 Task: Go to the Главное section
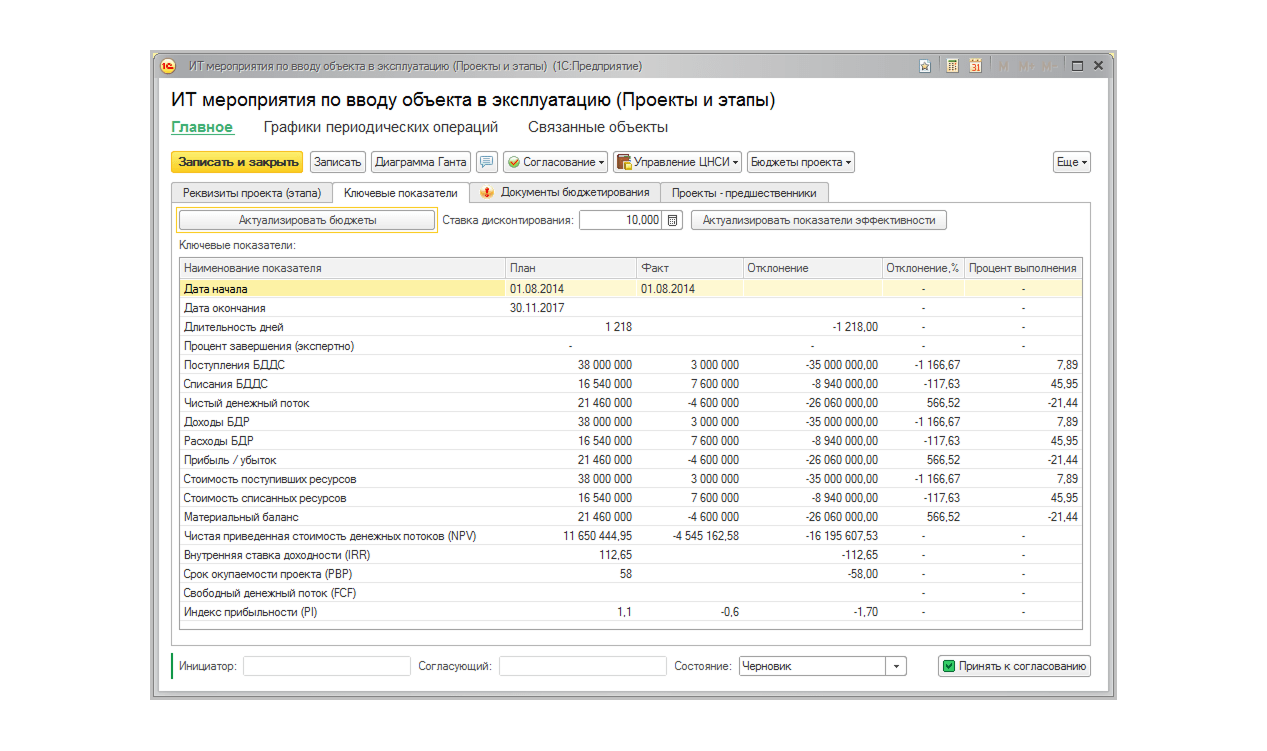click(202, 127)
